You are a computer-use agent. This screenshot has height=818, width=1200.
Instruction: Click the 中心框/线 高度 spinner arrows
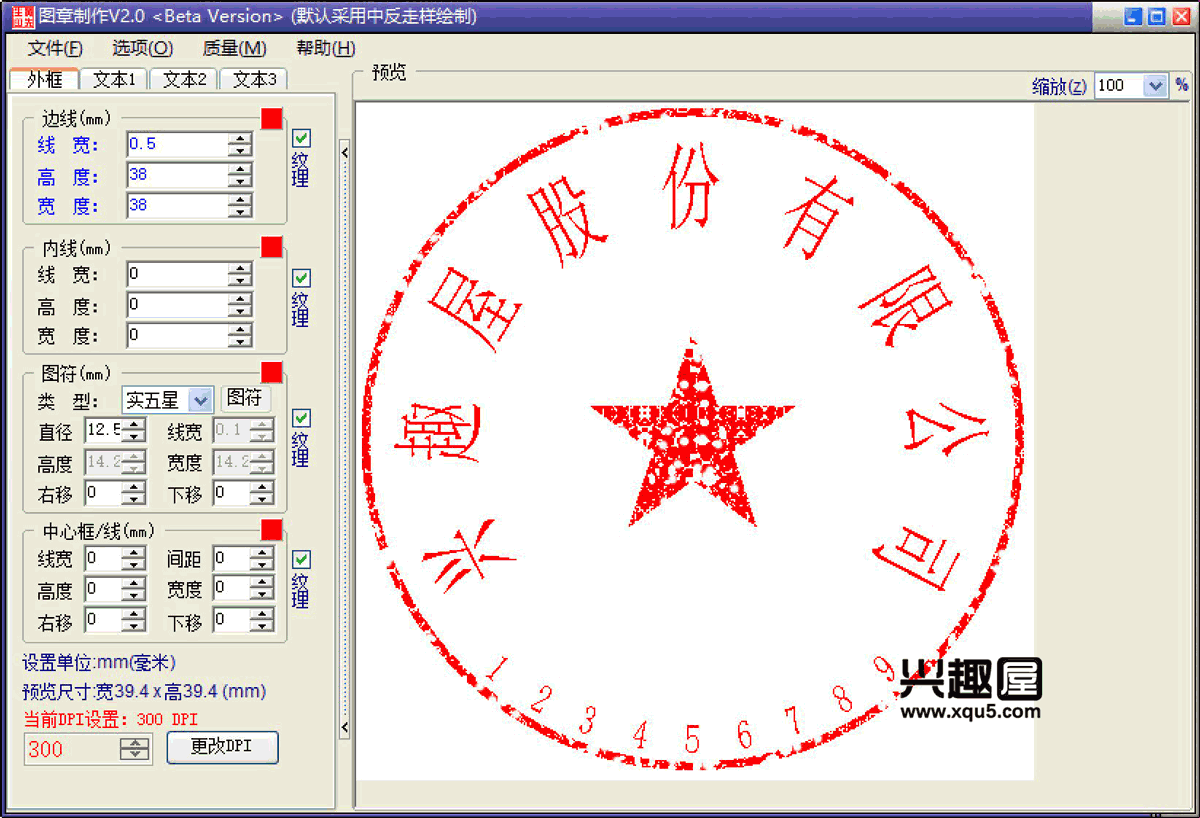coord(134,590)
